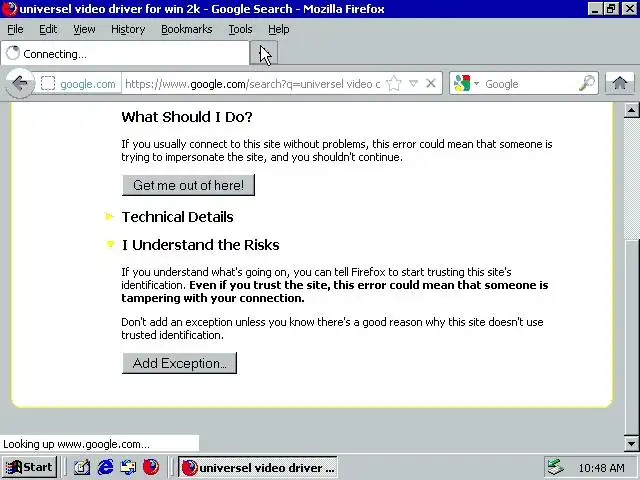Launch Internet Explorer from the quick launch bar

[x=105, y=467]
